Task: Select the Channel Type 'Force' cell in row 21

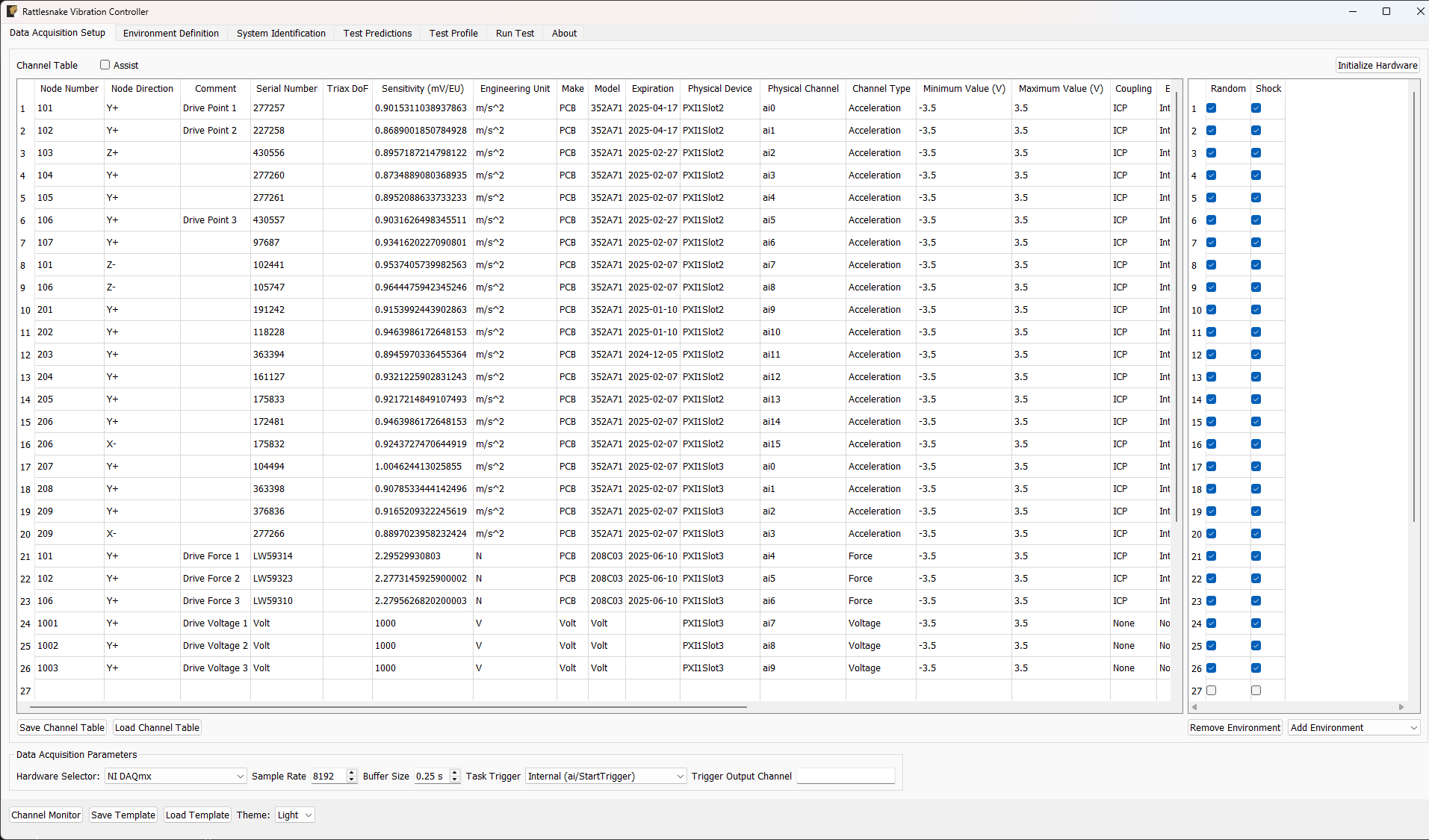Action: click(881, 556)
